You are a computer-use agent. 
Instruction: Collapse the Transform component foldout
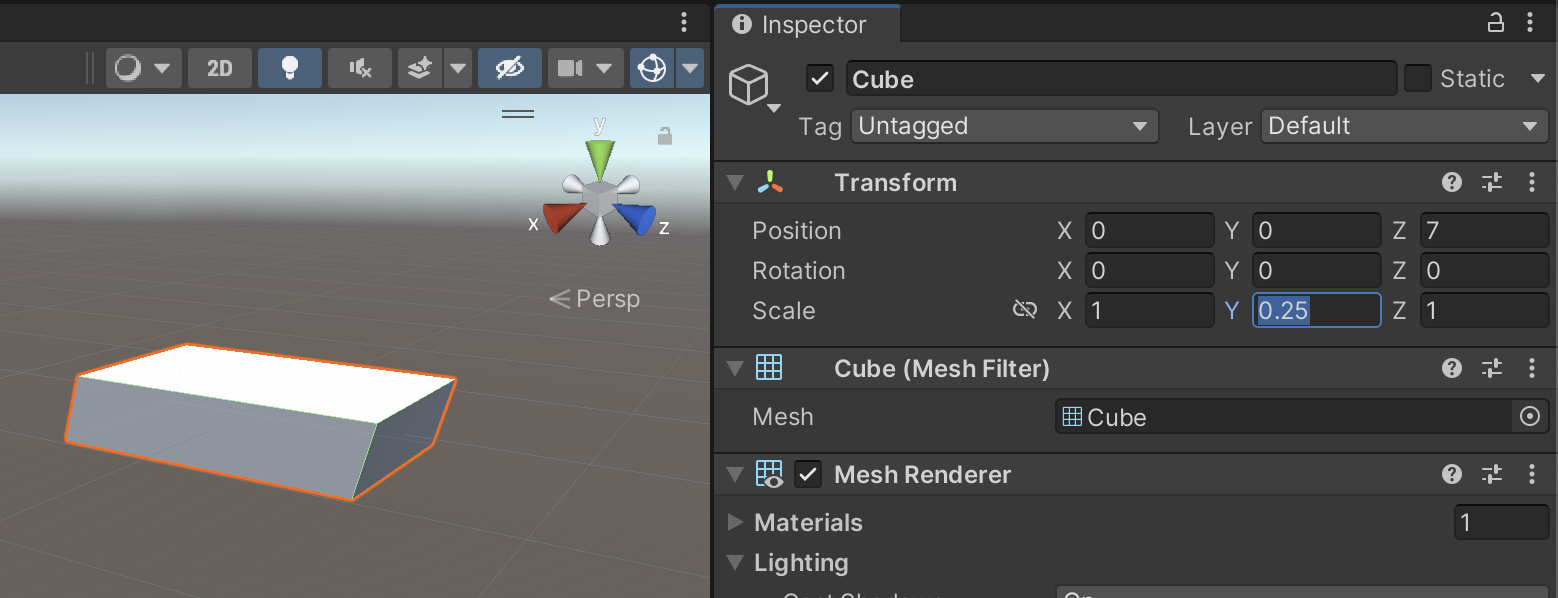(x=736, y=183)
